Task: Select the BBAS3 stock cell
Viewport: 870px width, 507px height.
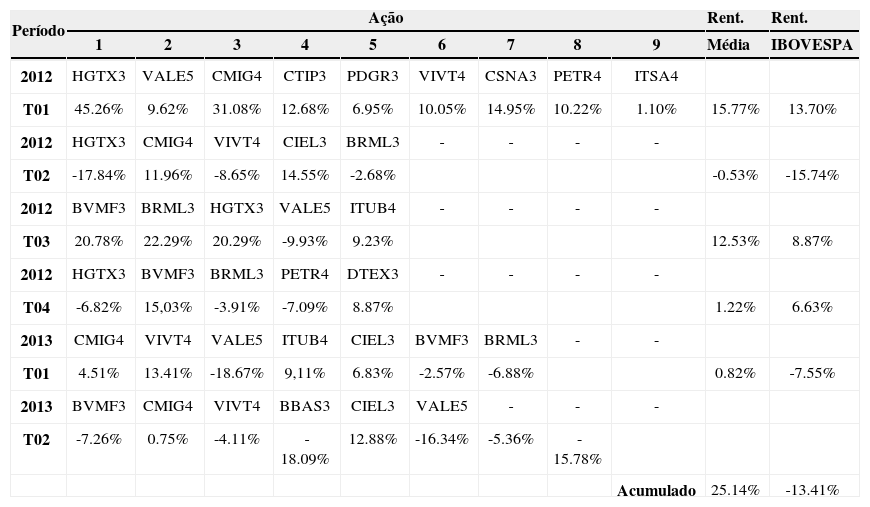Action: click(305, 406)
